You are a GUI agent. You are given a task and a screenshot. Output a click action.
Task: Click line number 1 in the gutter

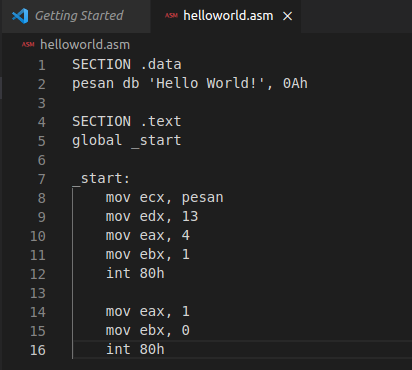42,65
